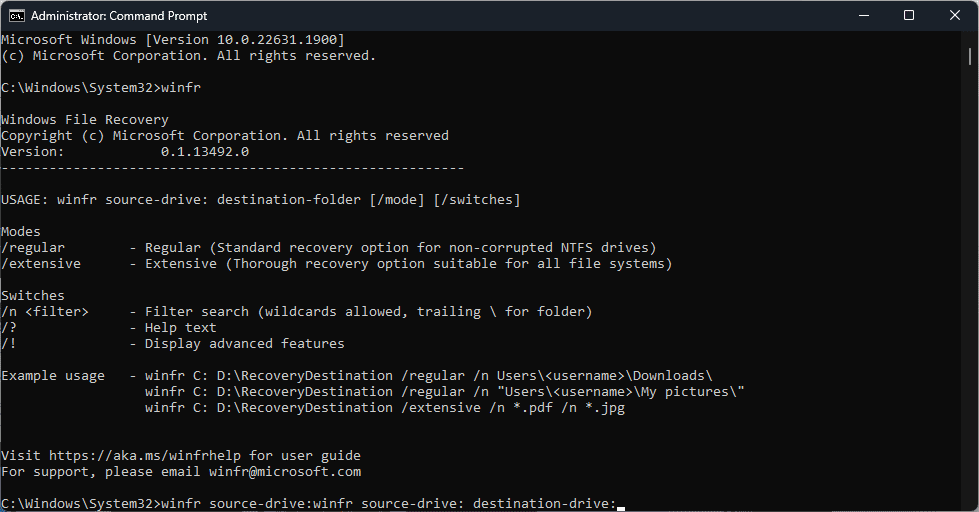Click the /extensive mode line
The height and width of the screenshot is (512, 979).
coord(337,264)
